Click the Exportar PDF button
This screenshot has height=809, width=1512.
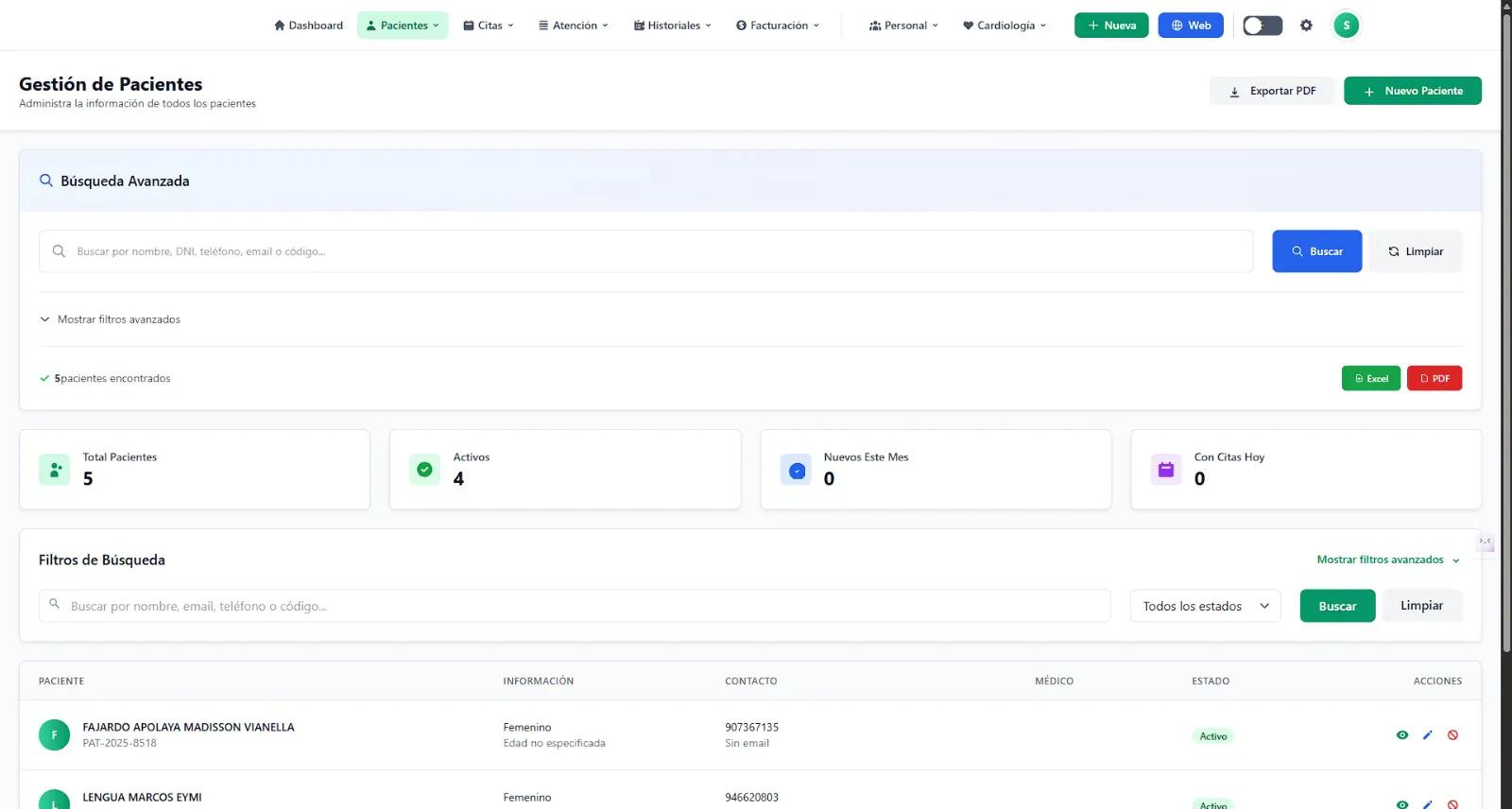(1271, 91)
